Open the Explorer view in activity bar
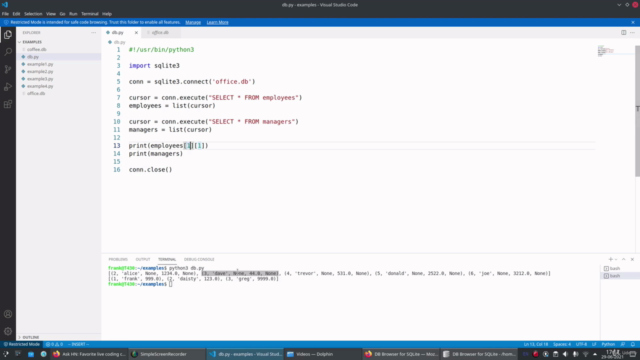Viewport: 640px width, 360px height. coord(8,35)
